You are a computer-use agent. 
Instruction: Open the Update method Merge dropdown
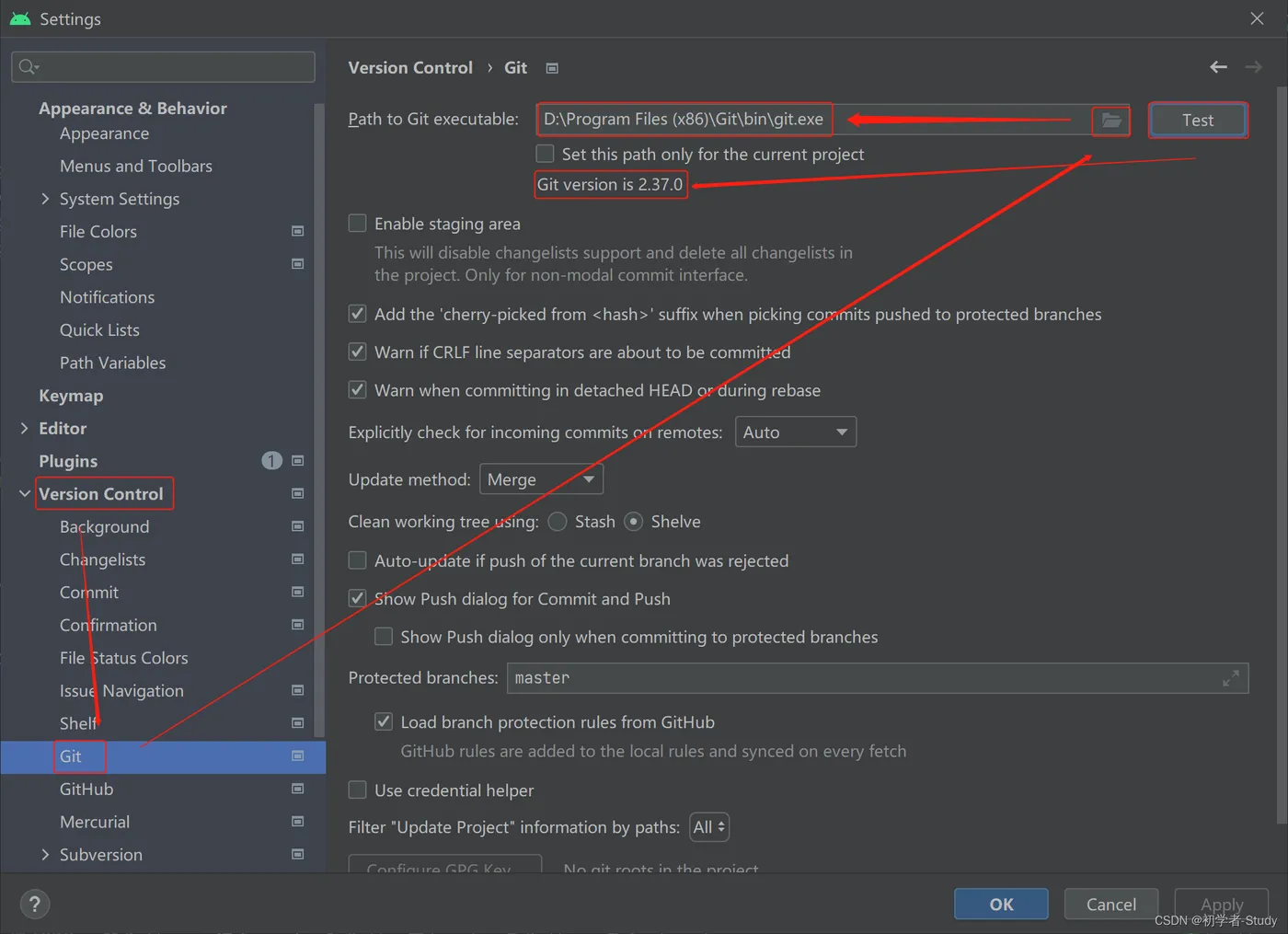tap(541, 479)
